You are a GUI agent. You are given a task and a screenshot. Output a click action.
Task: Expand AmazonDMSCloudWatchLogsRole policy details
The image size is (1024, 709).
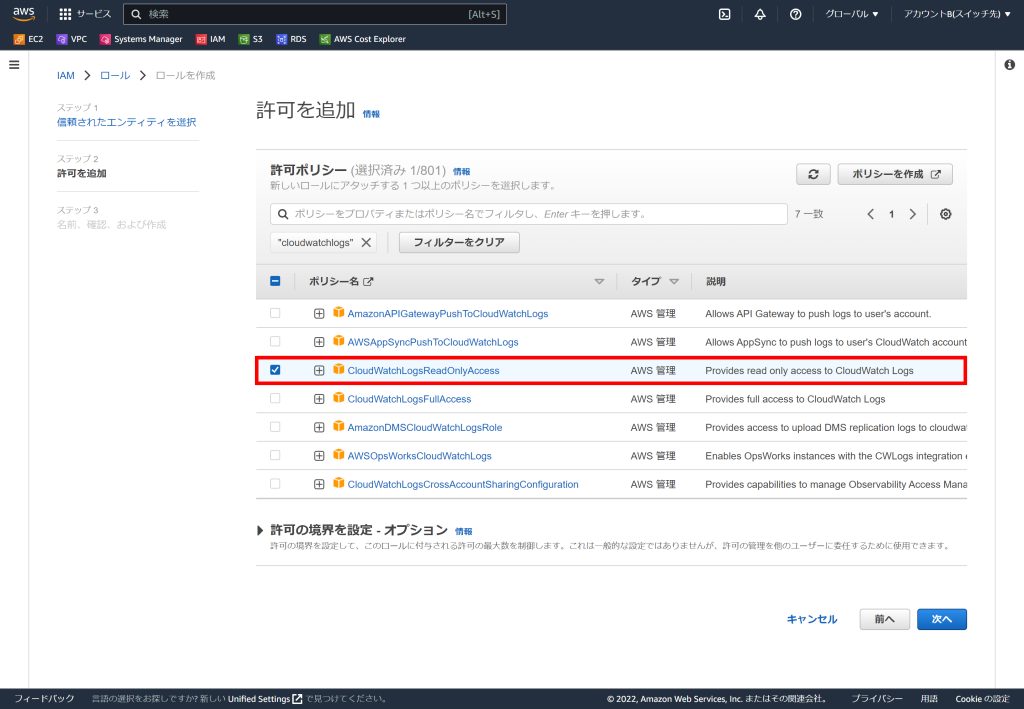319,428
